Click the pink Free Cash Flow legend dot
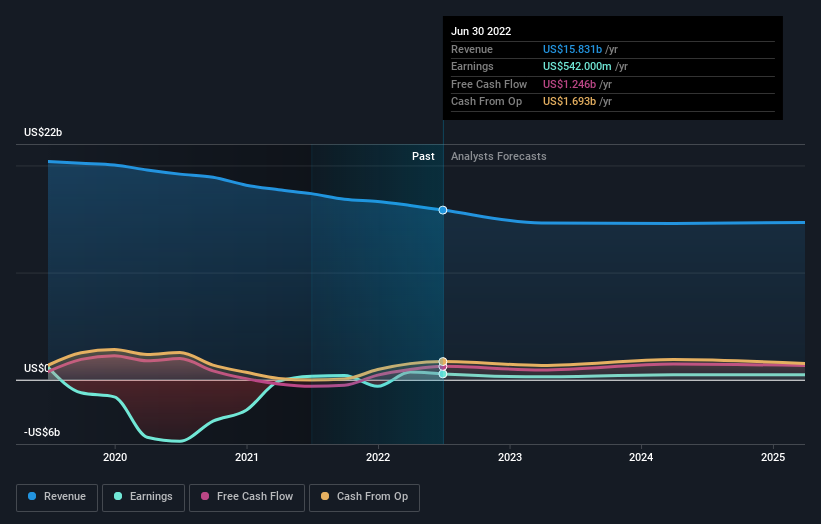This screenshot has height=524, width=821. [x=205, y=496]
